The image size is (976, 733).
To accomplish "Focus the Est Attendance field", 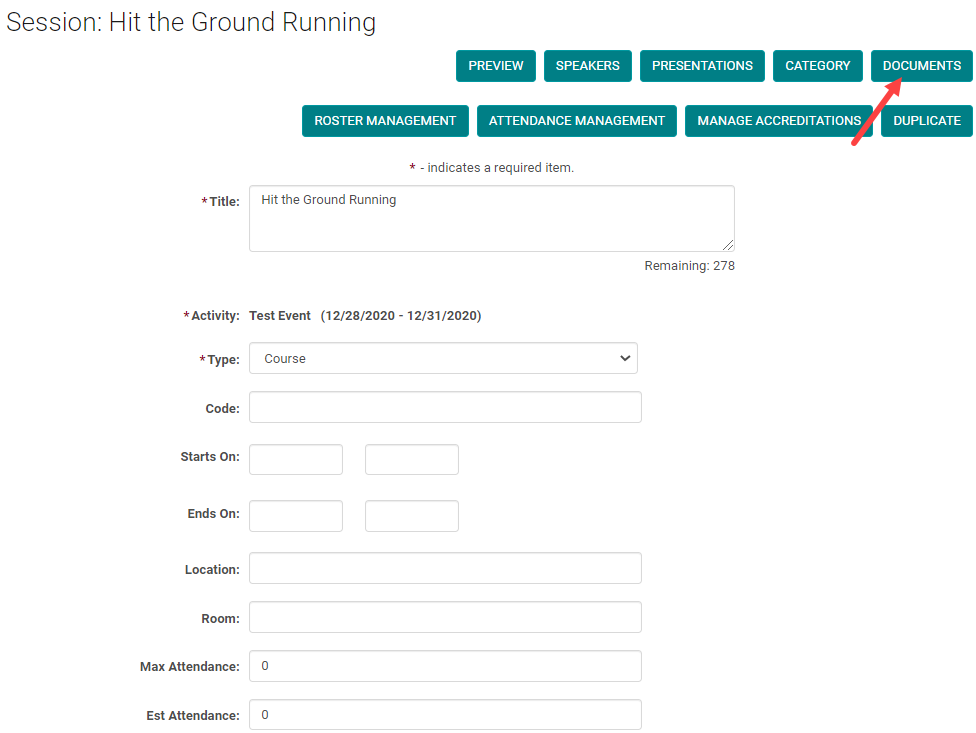I will (445, 715).
